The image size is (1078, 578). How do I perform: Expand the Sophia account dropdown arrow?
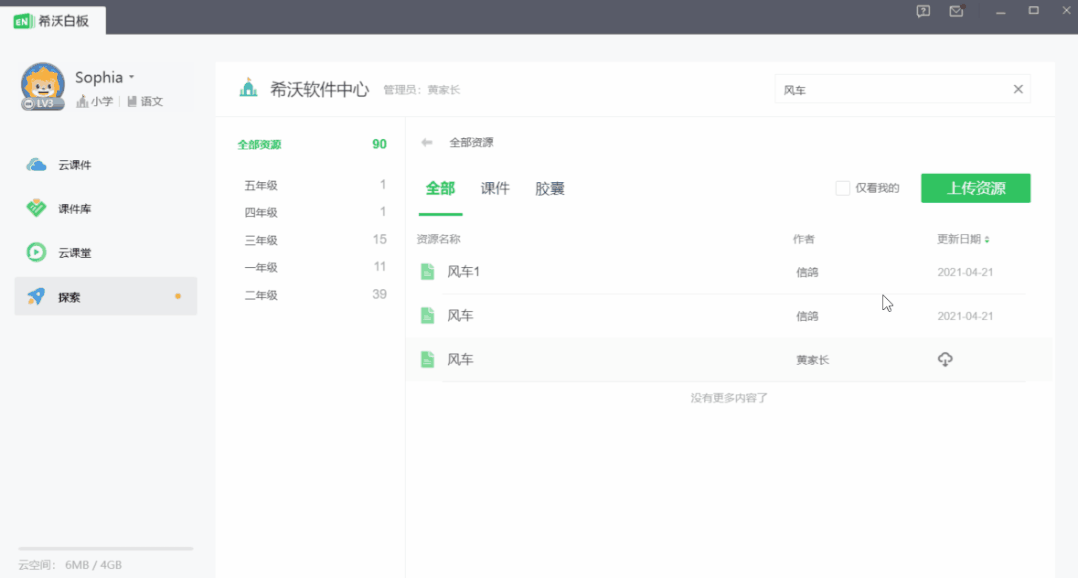point(132,78)
